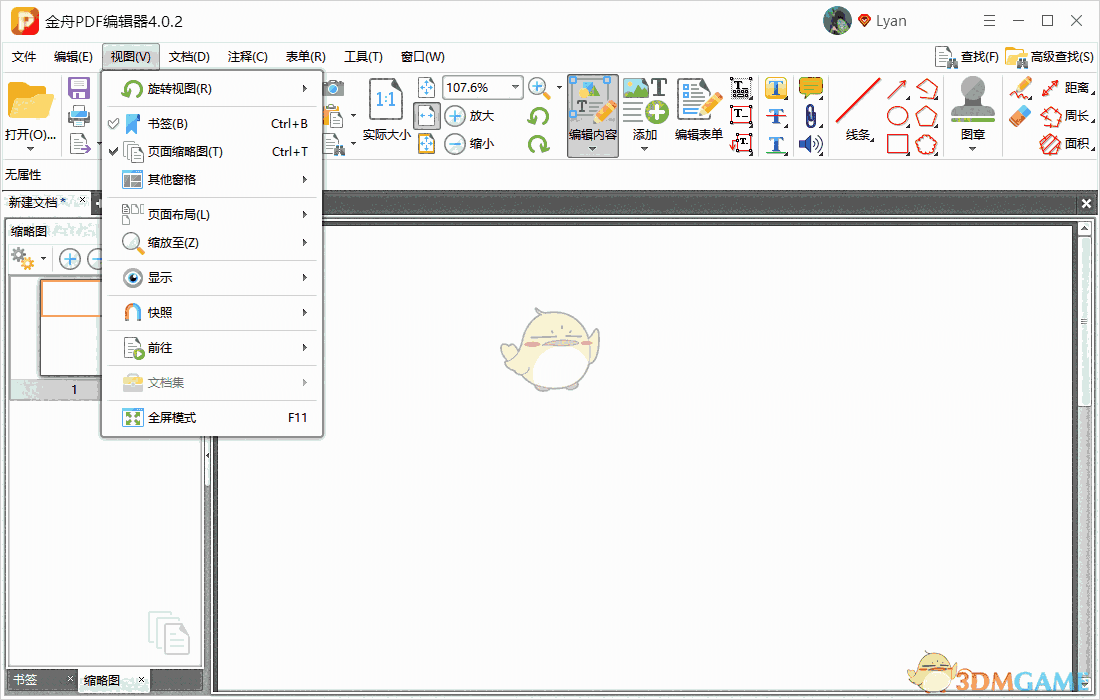Click the Area (面积) measurement tool

[1065, 143]
